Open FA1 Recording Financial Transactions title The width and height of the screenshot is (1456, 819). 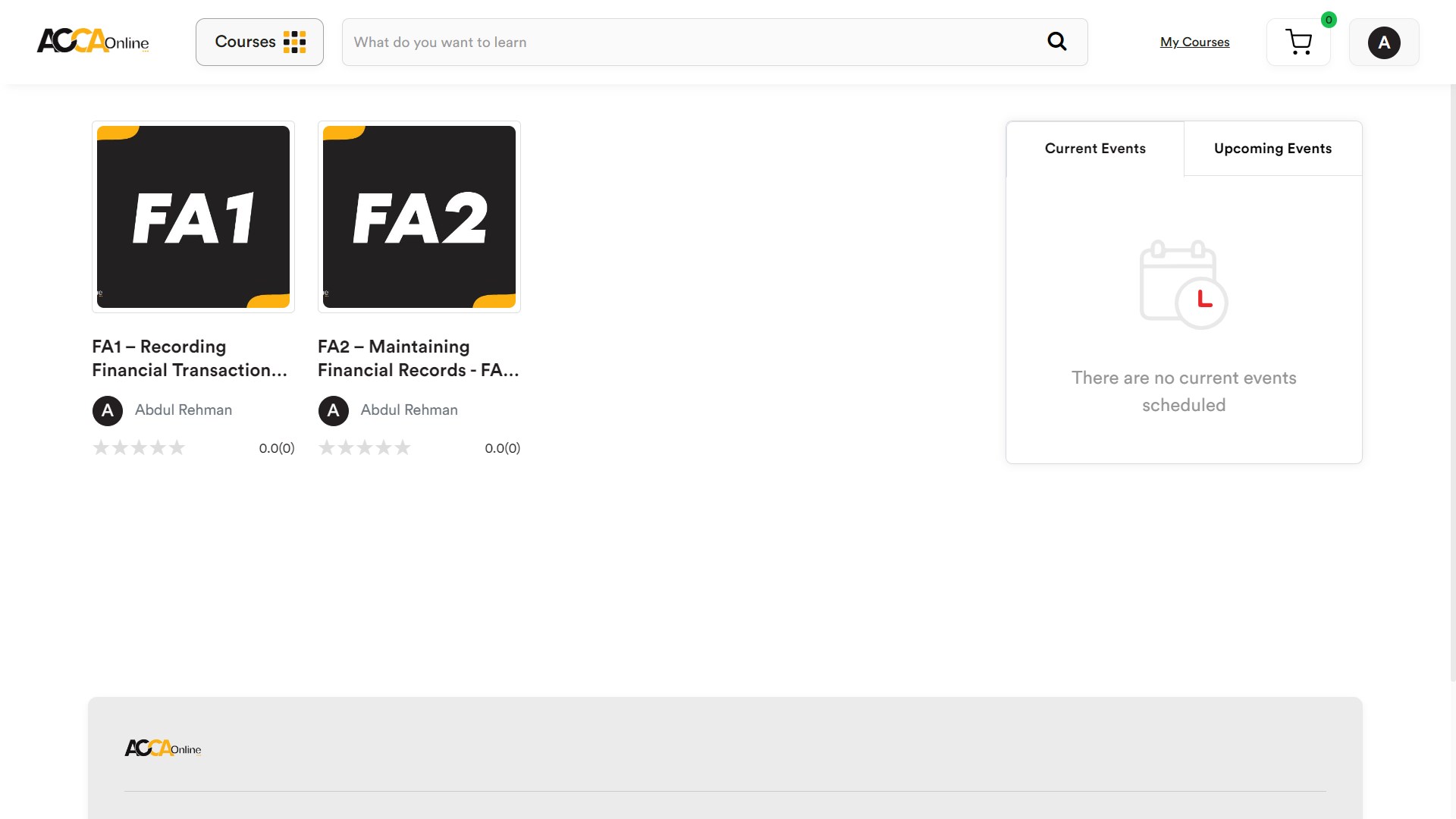click(x=190, y=358)
